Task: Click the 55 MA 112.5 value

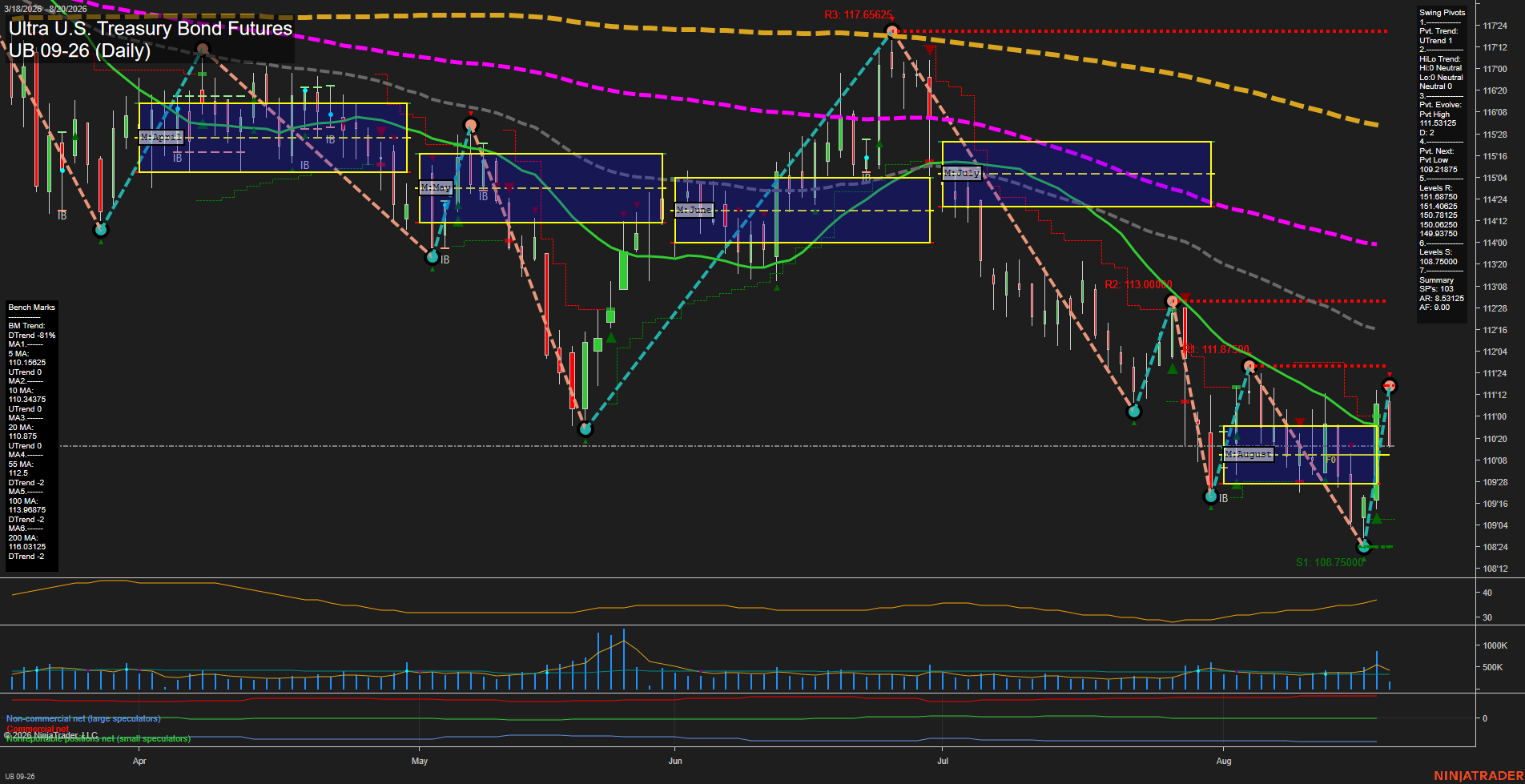Action: point(18,473)
